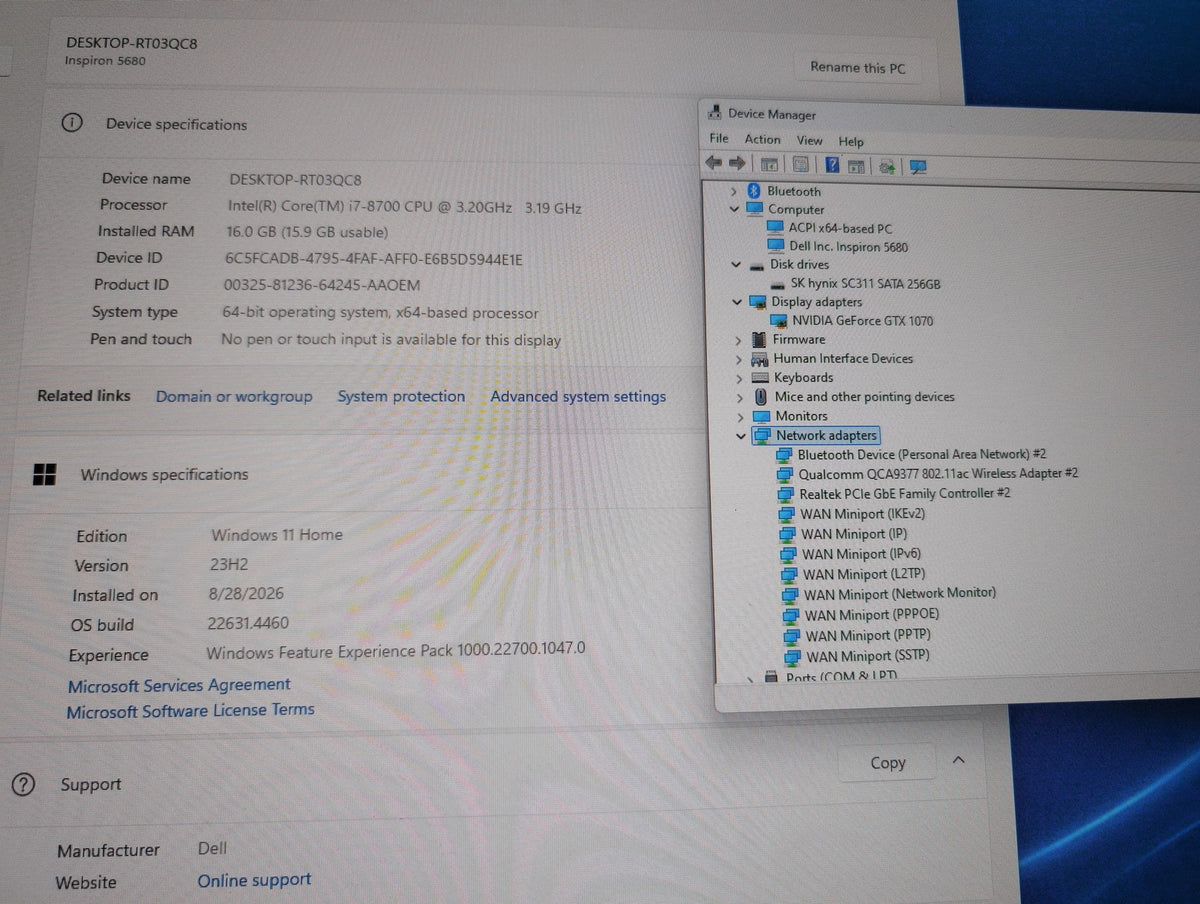The width and height of the screenshot is (1200, 904).
Task: Click the Scan for hardware changes monitor icon
Action: point(918,167)
